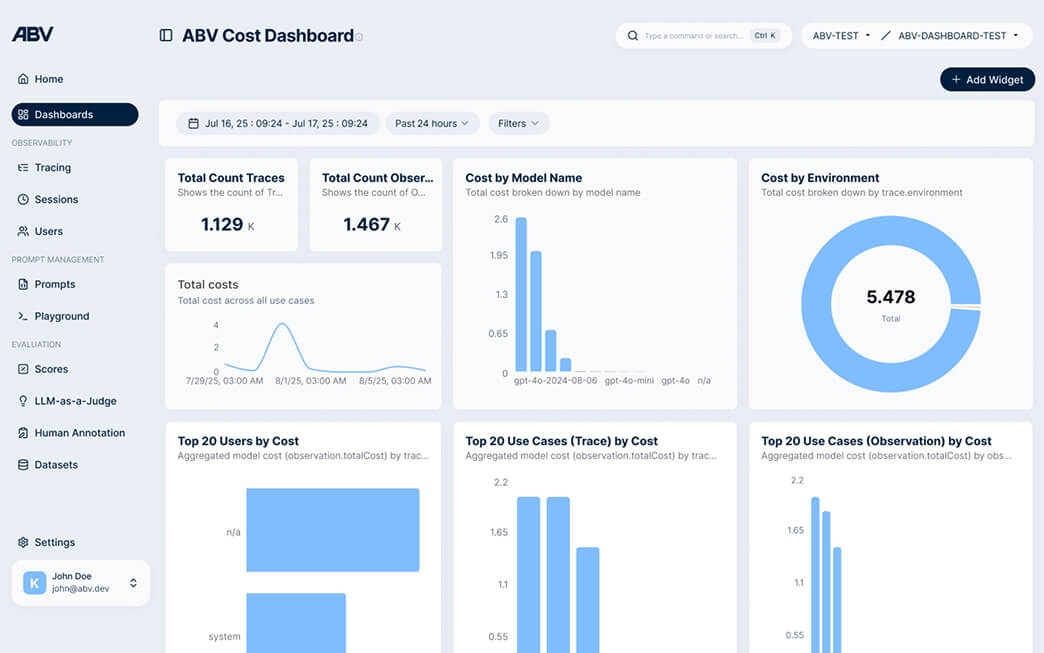Click the Prompts document icon

click(x=23, y=284)
